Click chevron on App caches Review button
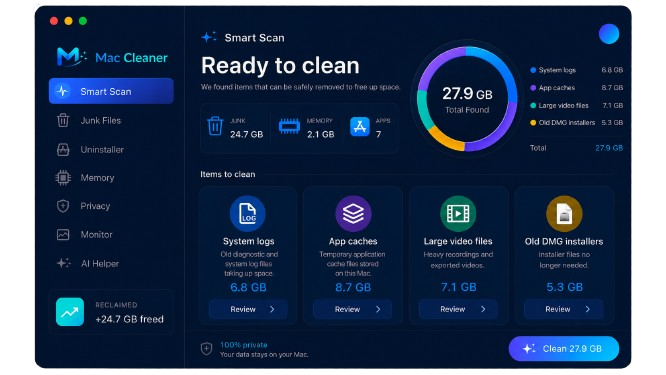Screen dimensions: 666x375 [x=378, y=309]
